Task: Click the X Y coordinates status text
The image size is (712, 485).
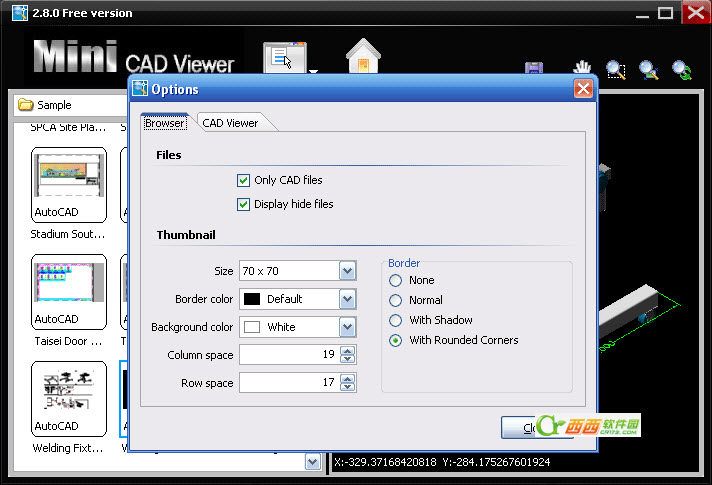Action: pos(442,462)
